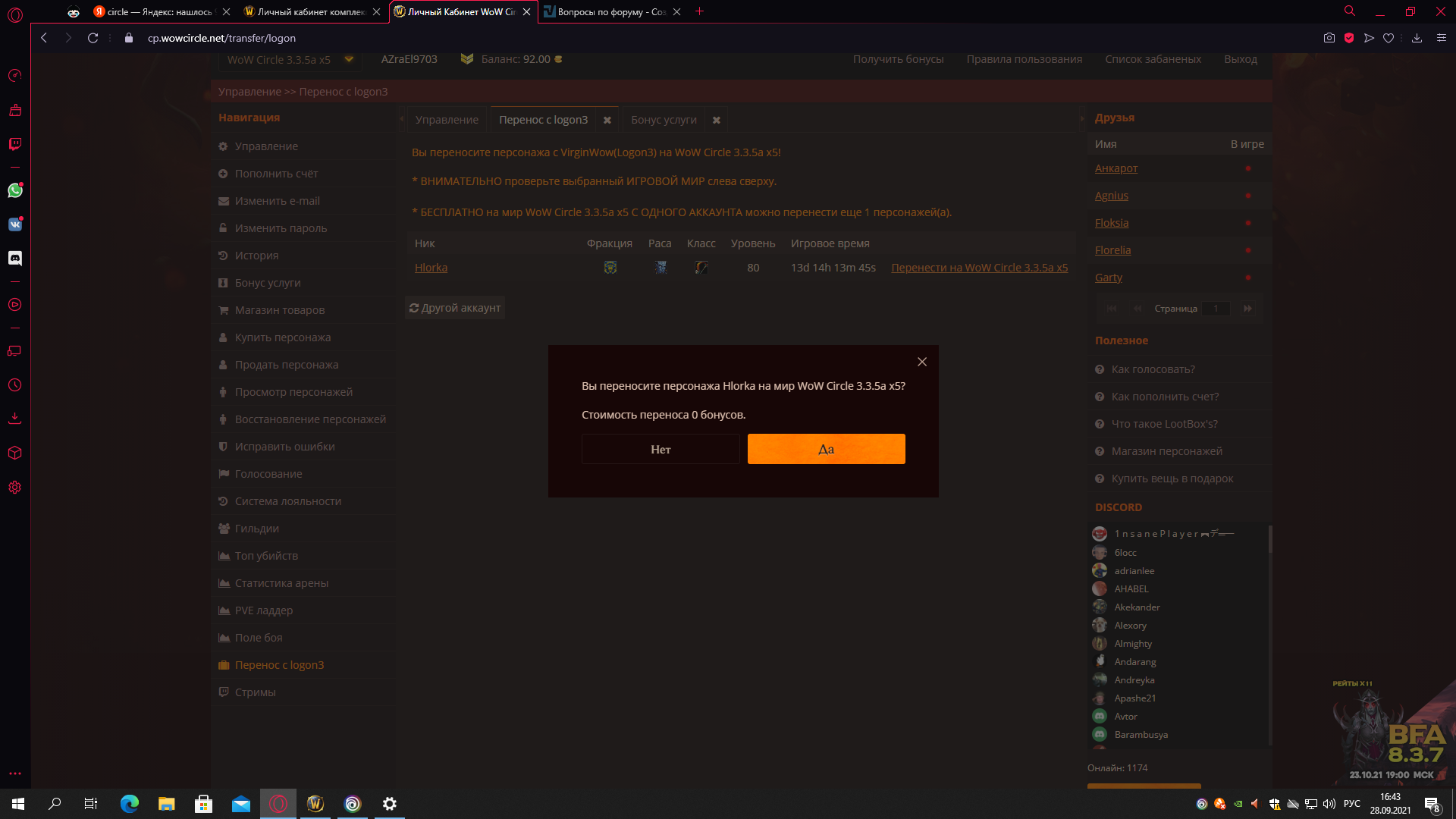Close the transfer confirmation dialog
Screen dimensions: 1456x819
pos(922,362)
